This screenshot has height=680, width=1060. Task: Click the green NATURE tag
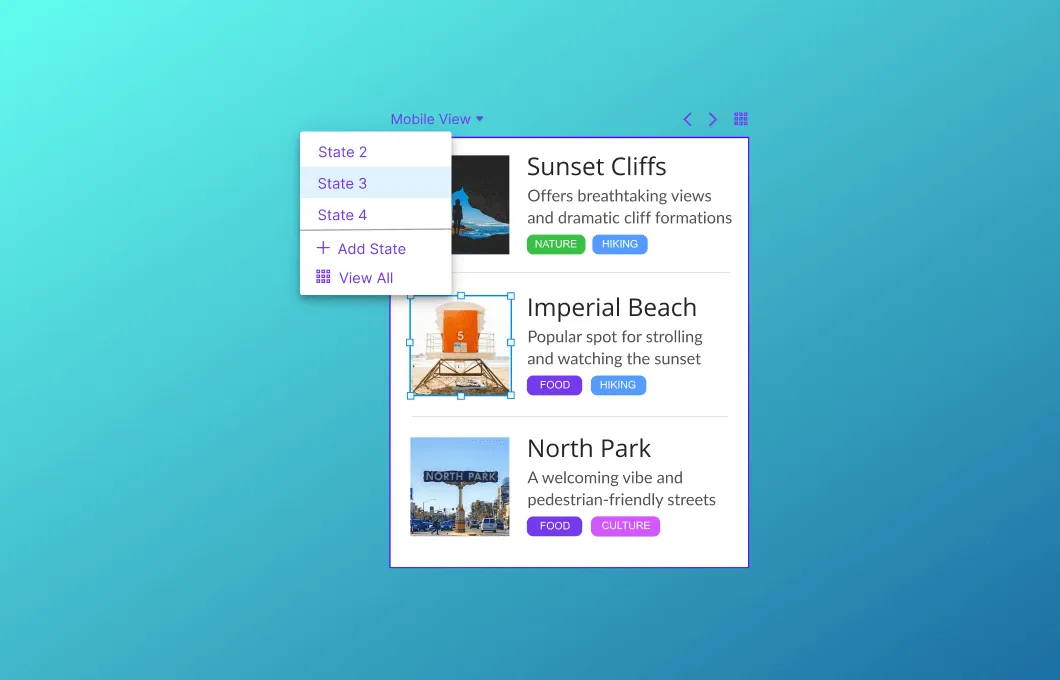(x=556, y=244)
